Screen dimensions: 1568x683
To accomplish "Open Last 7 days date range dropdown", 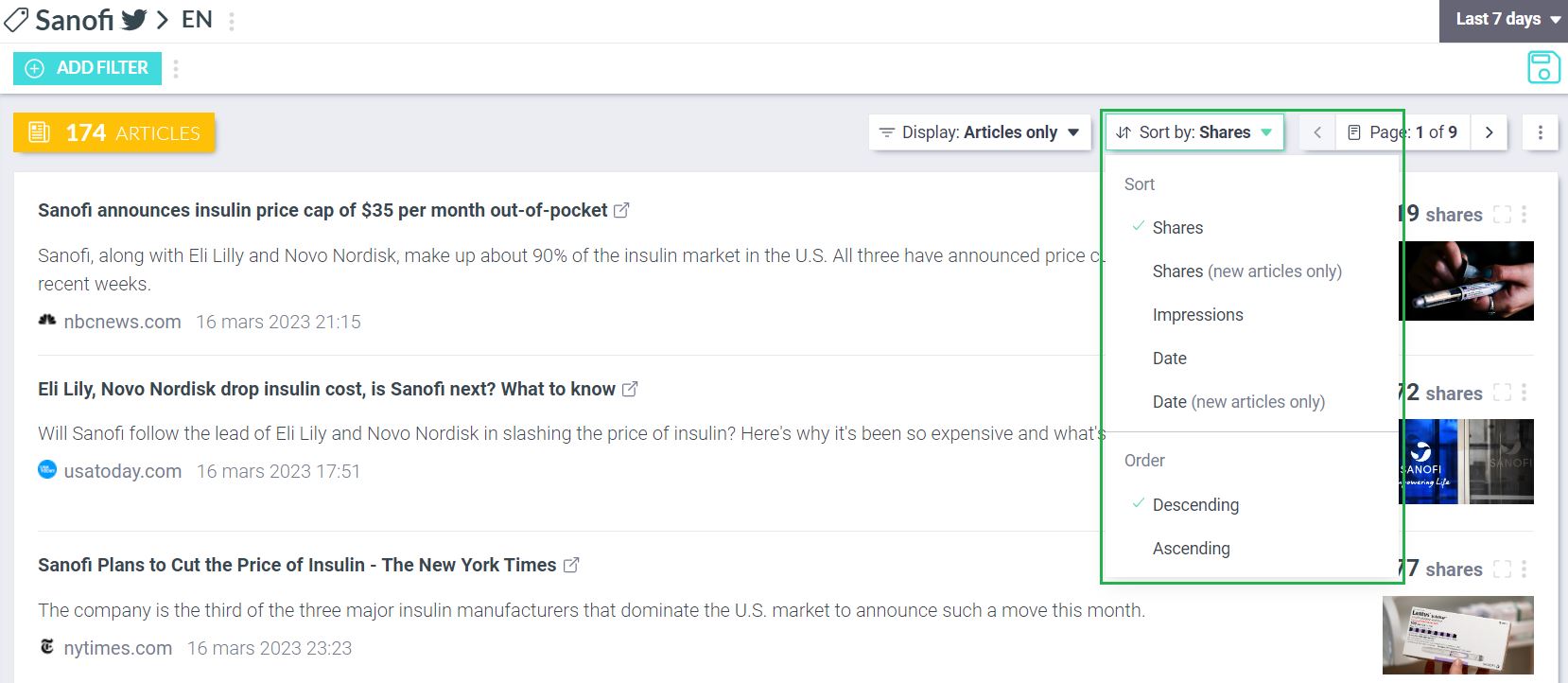I will pyautogui.click(x=1504, y=20).
